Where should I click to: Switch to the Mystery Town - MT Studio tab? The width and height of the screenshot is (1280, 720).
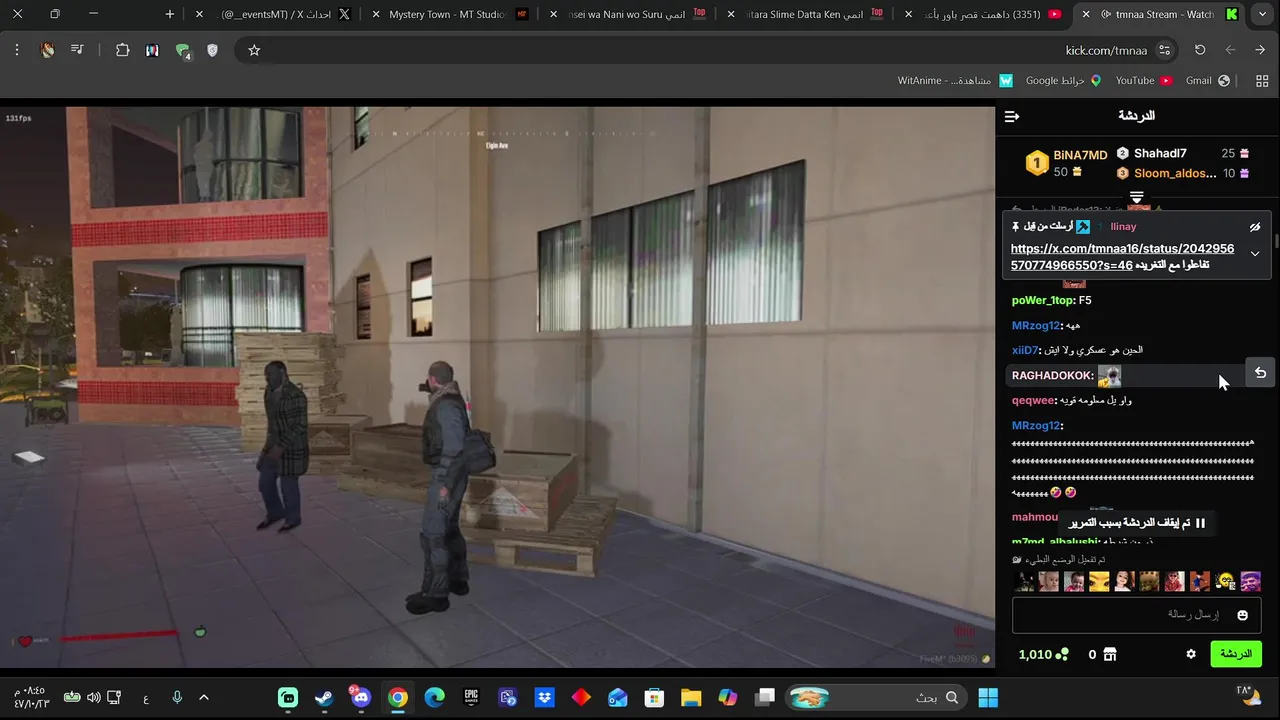[450, 14]
